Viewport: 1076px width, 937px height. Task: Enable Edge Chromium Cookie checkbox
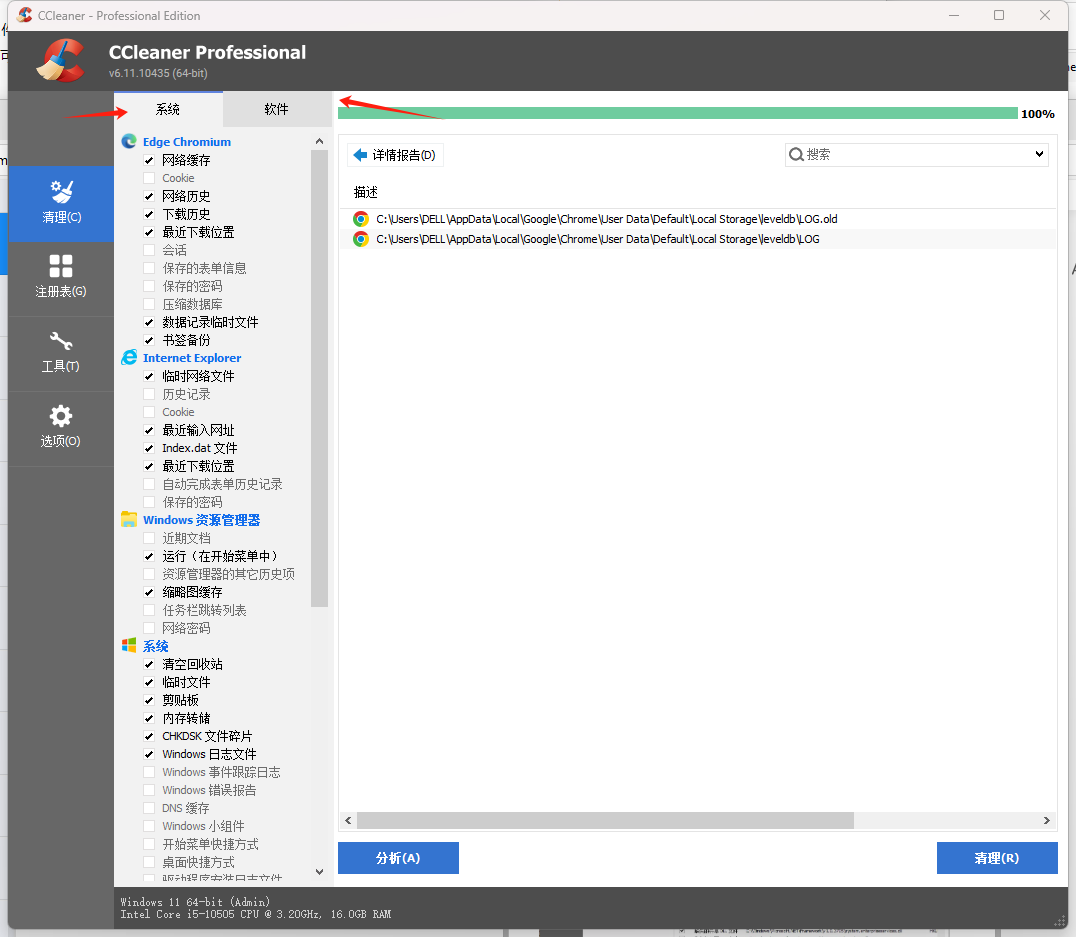(x=149, y=178)
